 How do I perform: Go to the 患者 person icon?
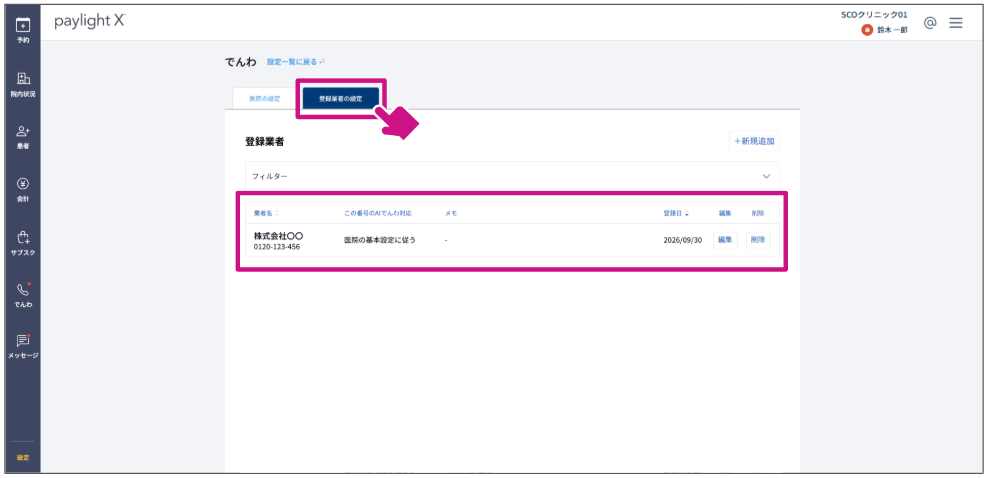pyautogui.click(x=23, y=131)
